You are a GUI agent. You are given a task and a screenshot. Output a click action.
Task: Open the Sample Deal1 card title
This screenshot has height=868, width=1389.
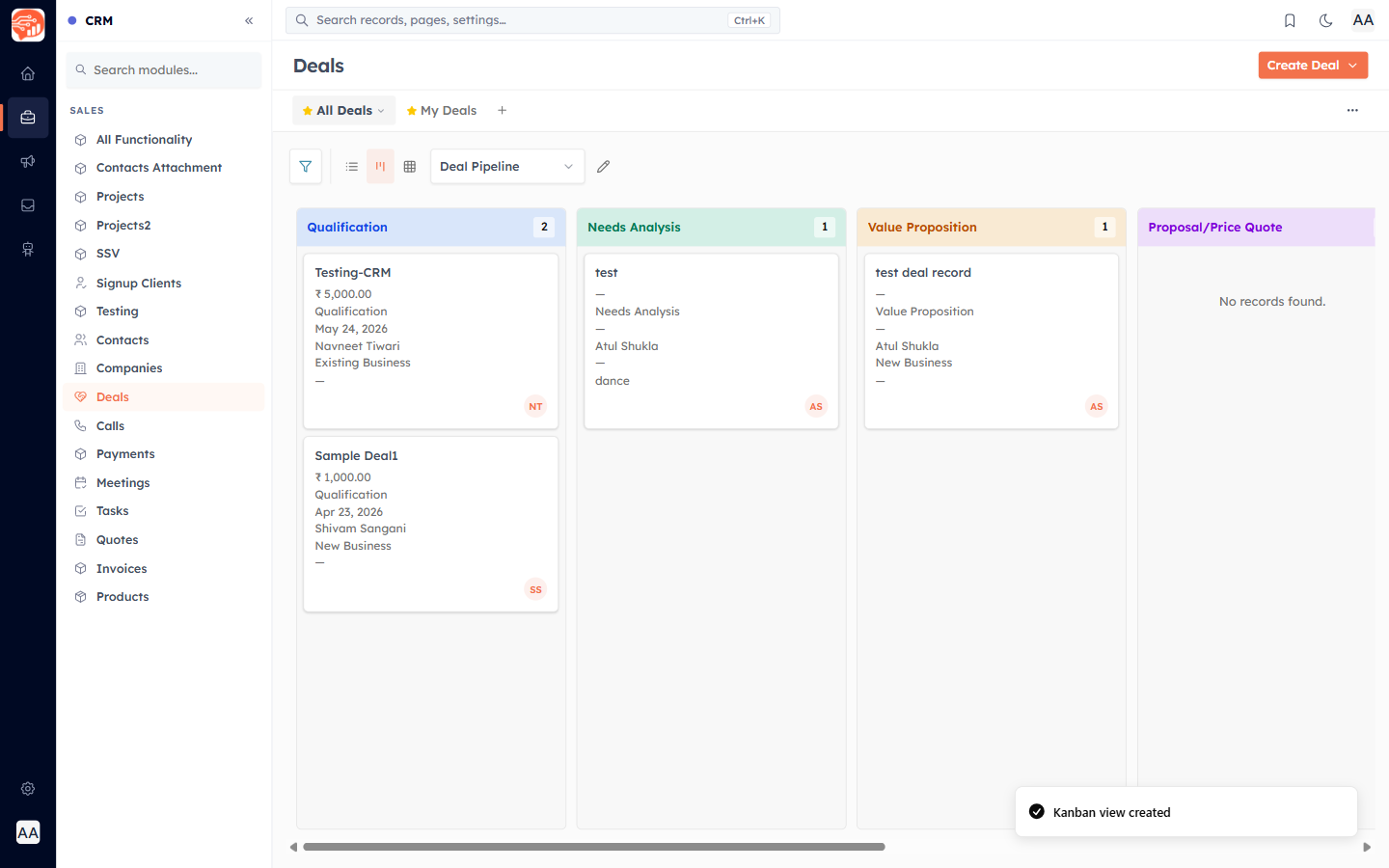pos(356,456)
